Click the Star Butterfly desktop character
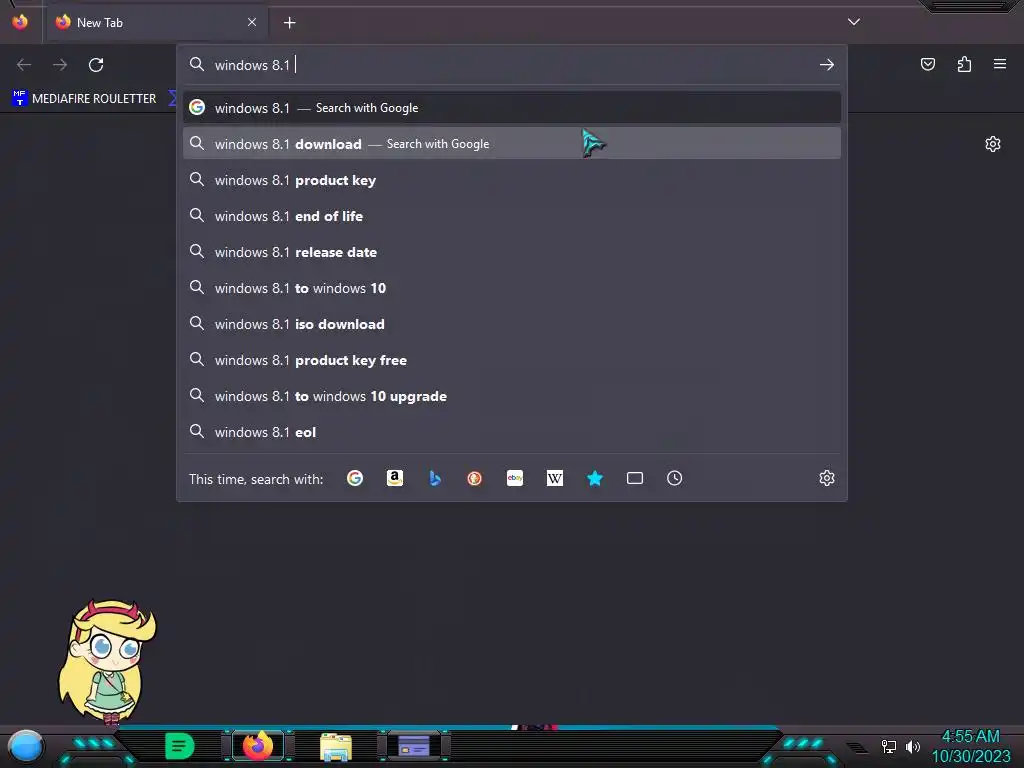 [x=108, y=661]
